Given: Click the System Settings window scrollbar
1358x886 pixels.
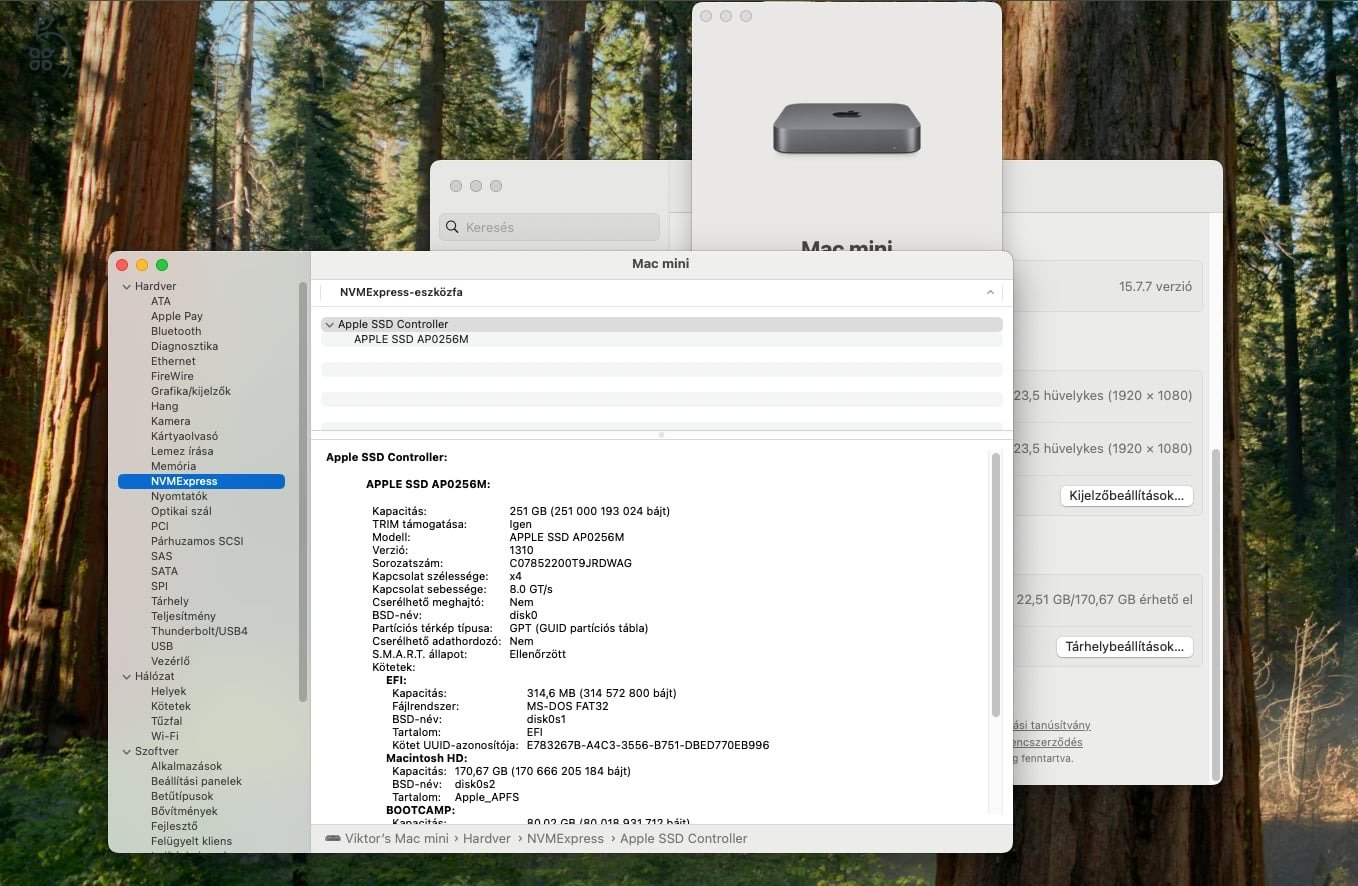Looking at the screenshot, I should click(1216, 615).
